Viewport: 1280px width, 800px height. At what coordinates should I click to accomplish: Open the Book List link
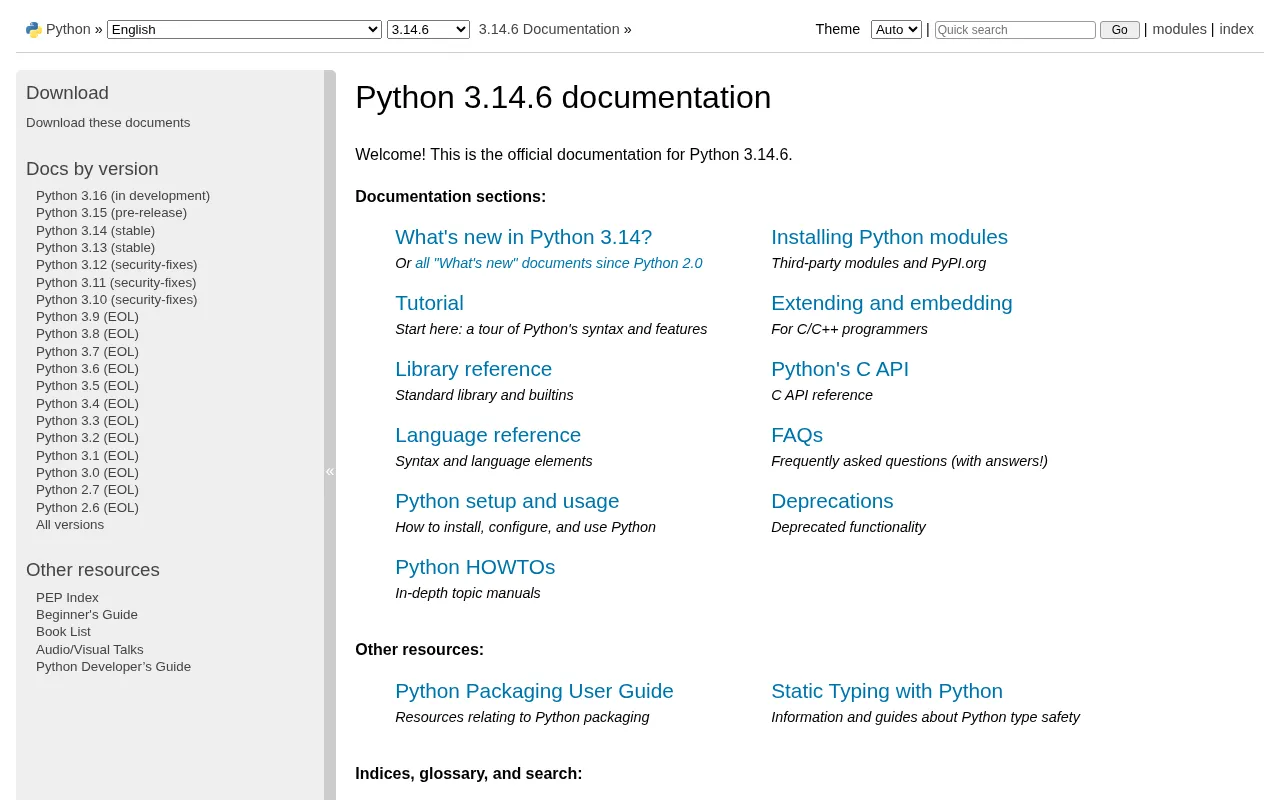[63, 631]
